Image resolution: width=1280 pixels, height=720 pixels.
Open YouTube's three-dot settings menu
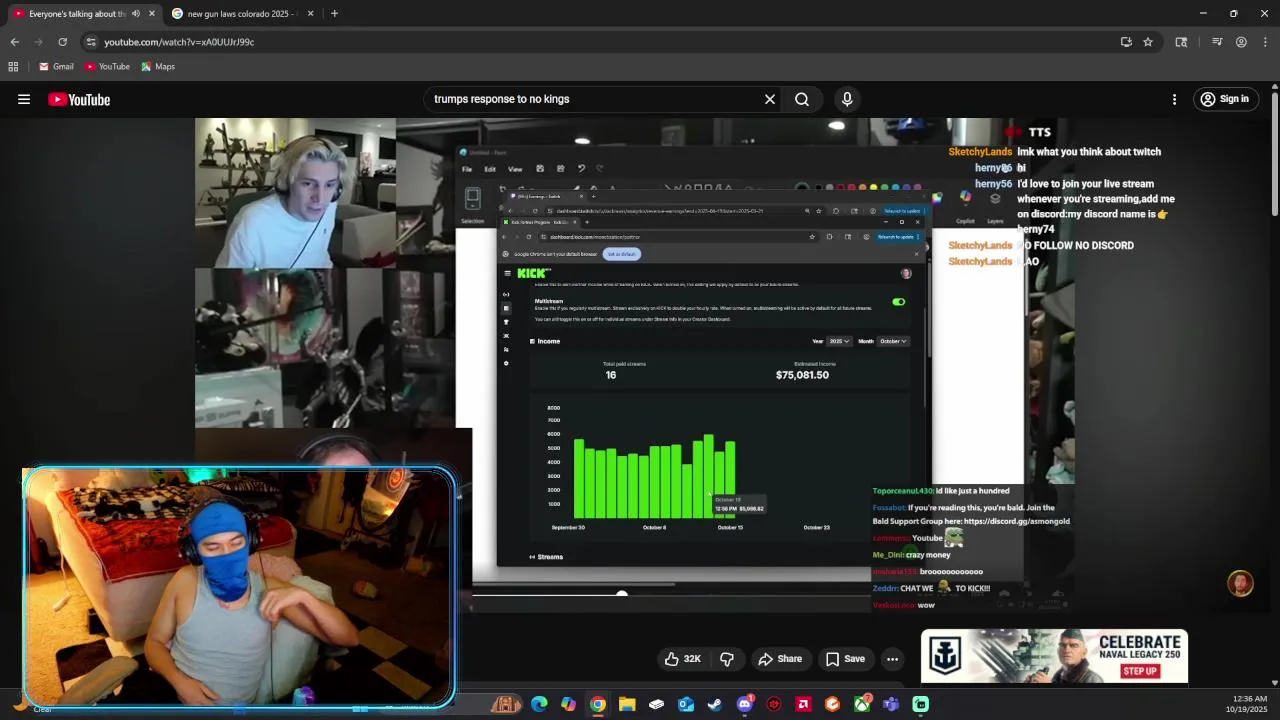point(1175,99)
